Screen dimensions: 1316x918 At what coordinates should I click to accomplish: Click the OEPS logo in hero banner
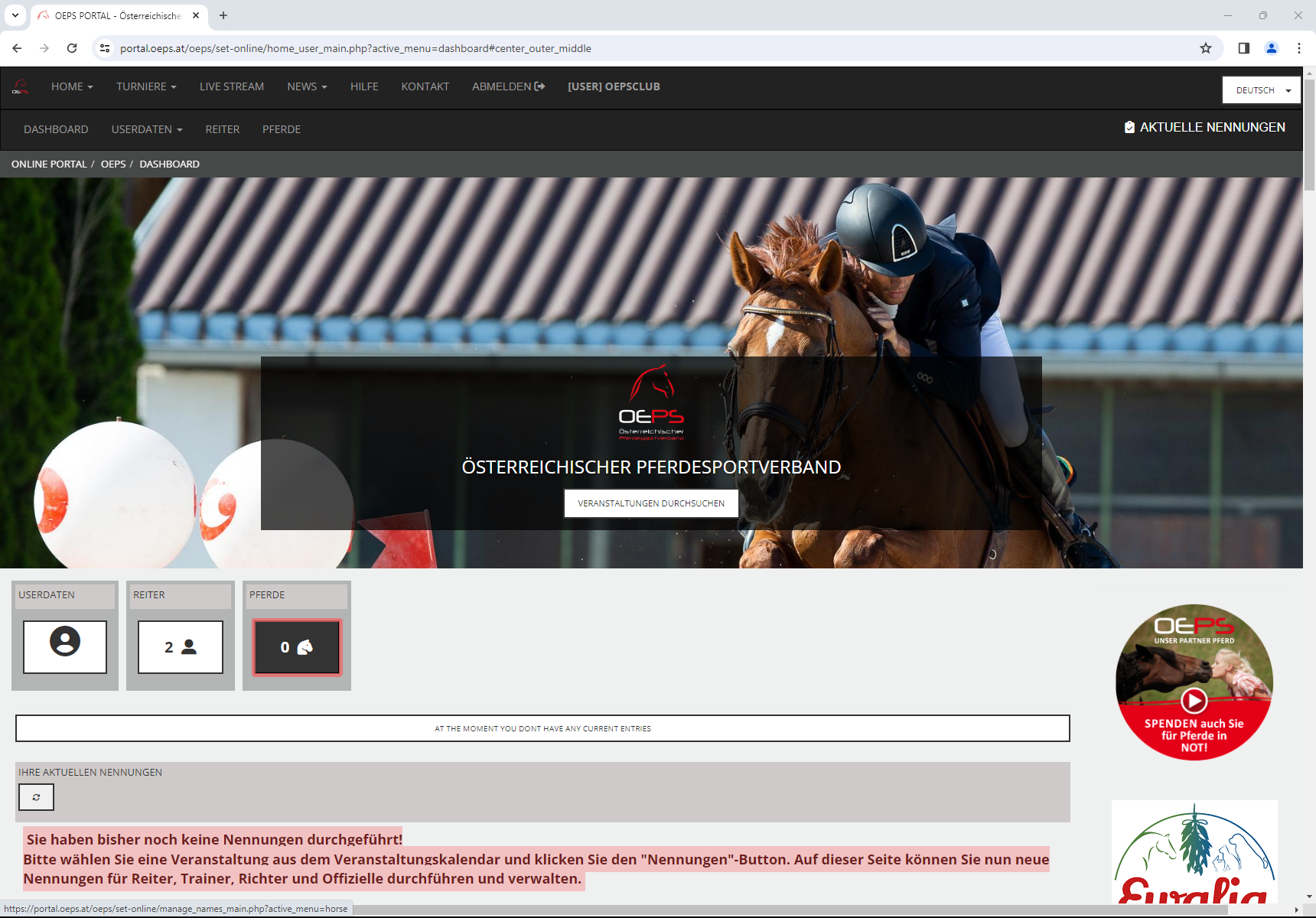(651, 402)
